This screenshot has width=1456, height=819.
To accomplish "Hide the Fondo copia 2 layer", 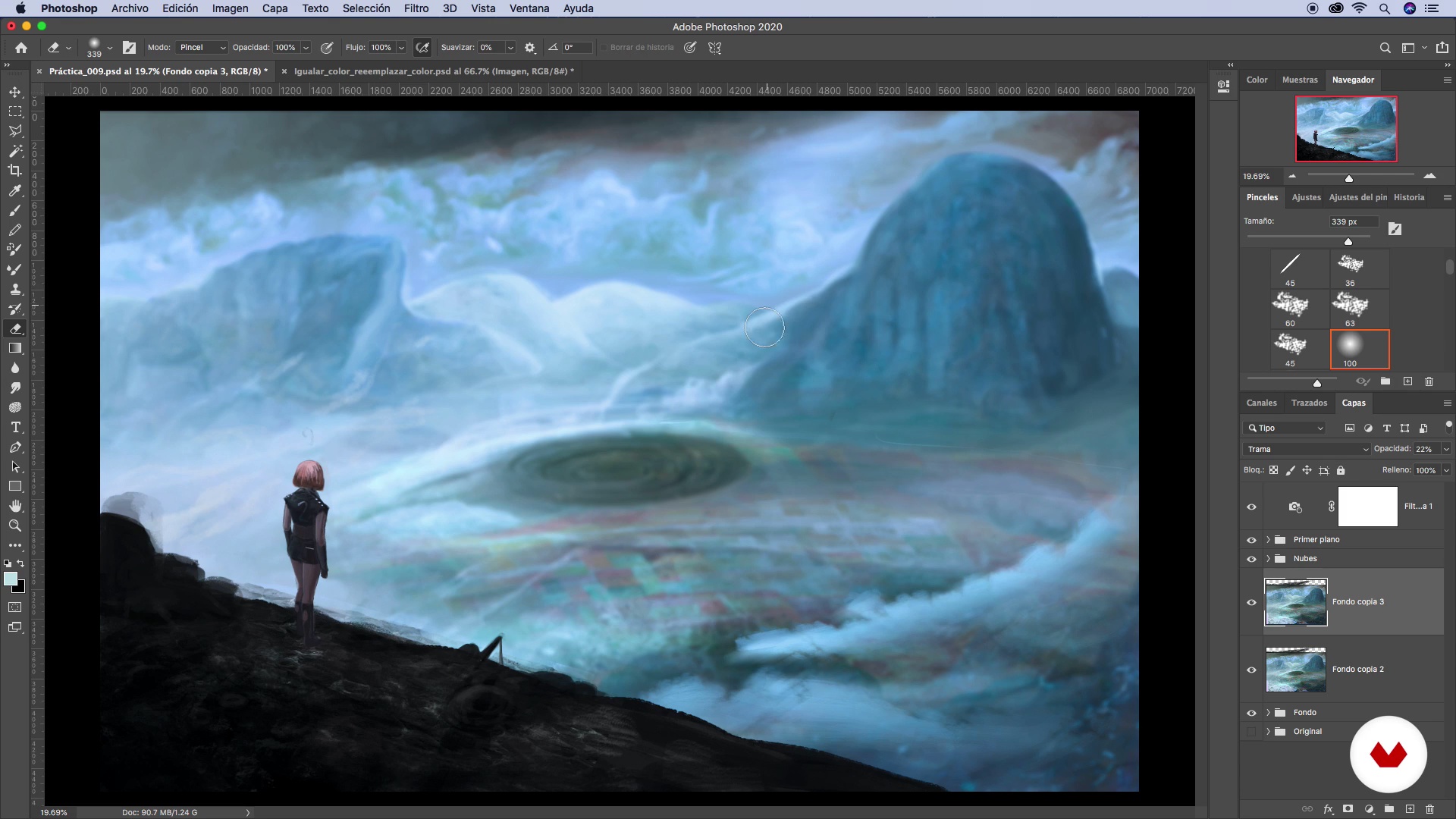I will [x=1251, y=670].
